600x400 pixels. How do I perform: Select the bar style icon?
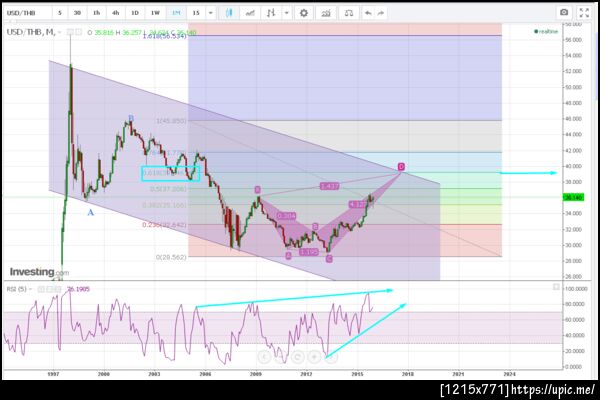coord(271,13)
